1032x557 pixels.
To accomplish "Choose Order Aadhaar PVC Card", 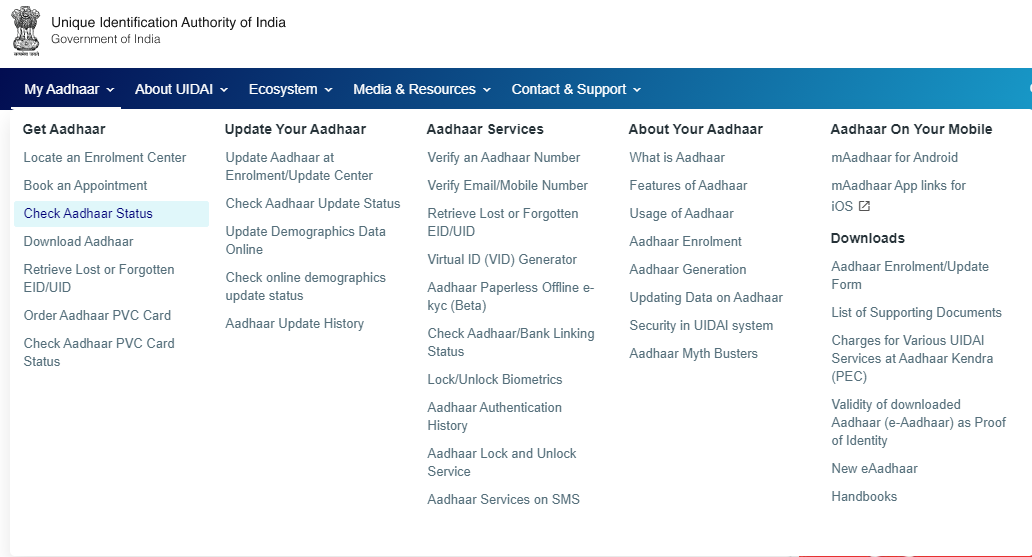I will [x=97, y=315].
